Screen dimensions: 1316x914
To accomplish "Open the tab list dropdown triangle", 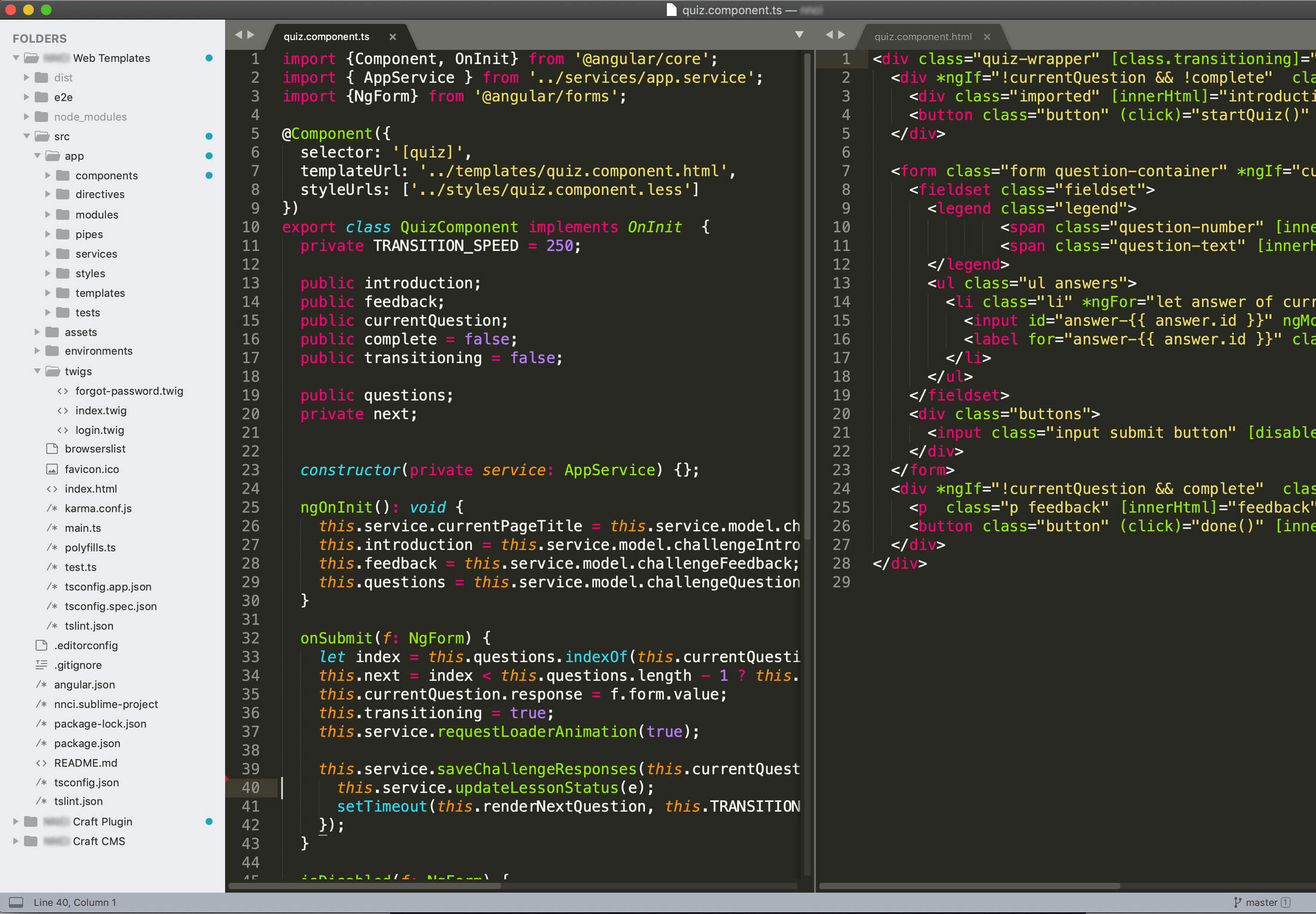I will (x=799, y=35).
